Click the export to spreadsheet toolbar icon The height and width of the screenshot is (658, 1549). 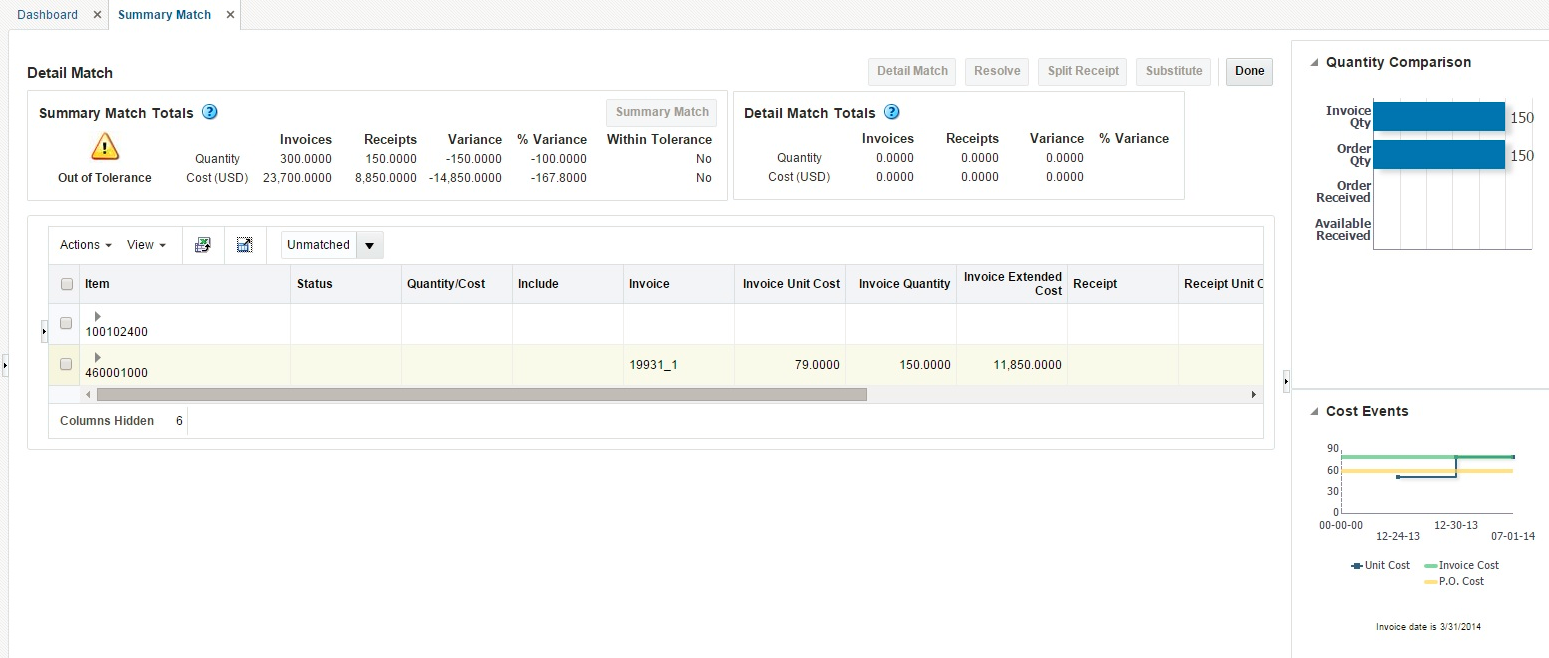coord(203,245)
